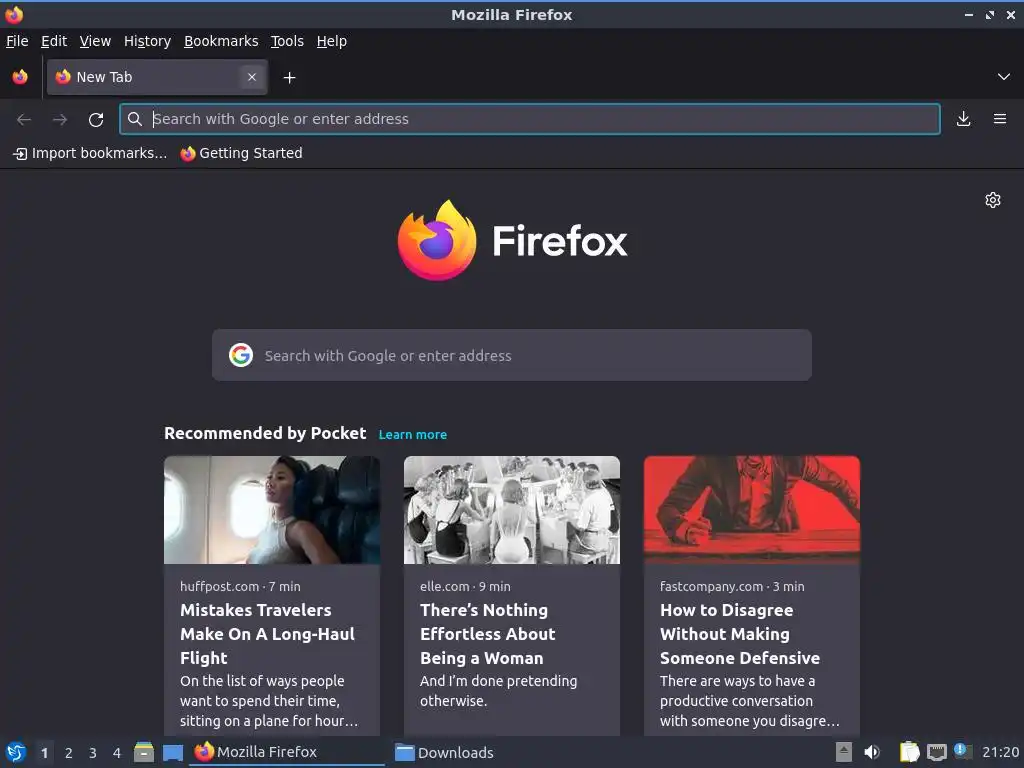Open the Tools menu

(x=287, y=41)
